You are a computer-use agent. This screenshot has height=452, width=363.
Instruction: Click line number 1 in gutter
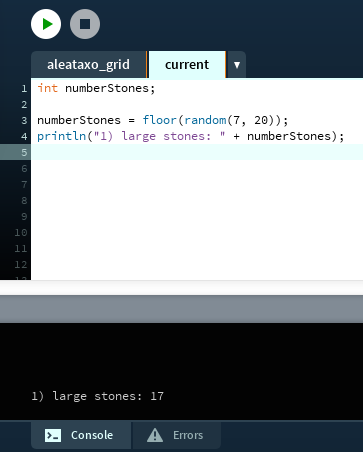[x=24, y=89]
